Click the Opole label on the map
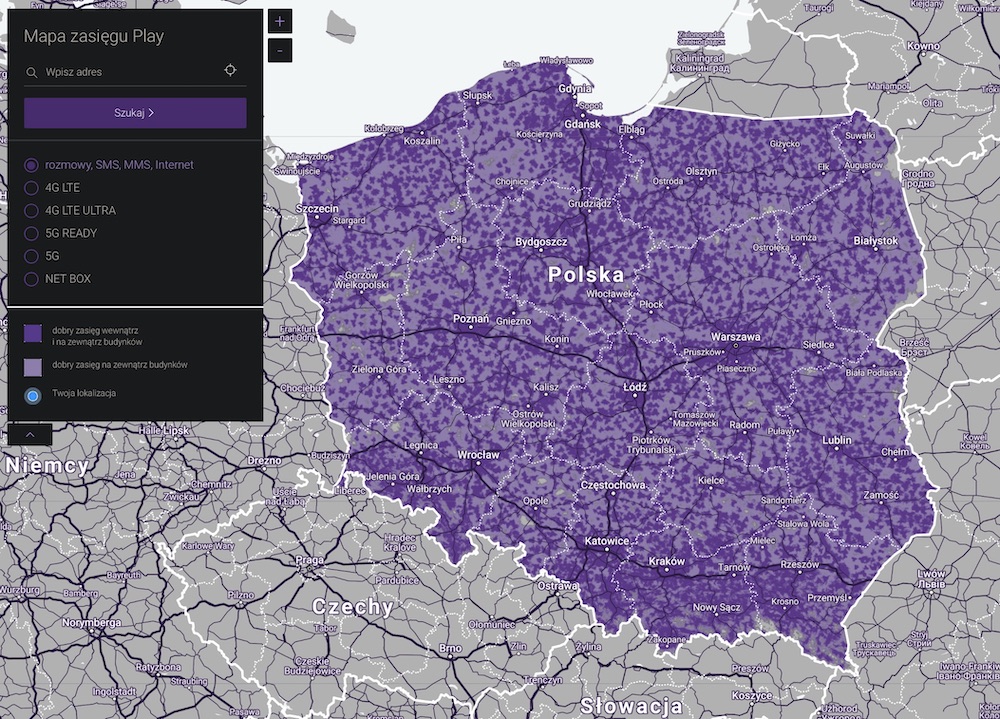 coord(536,501)
